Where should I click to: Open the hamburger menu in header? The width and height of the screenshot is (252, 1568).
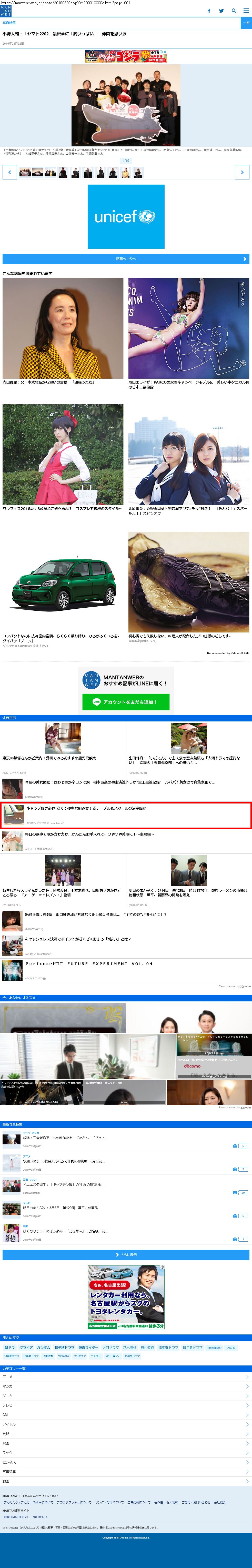tap(246, 10)
